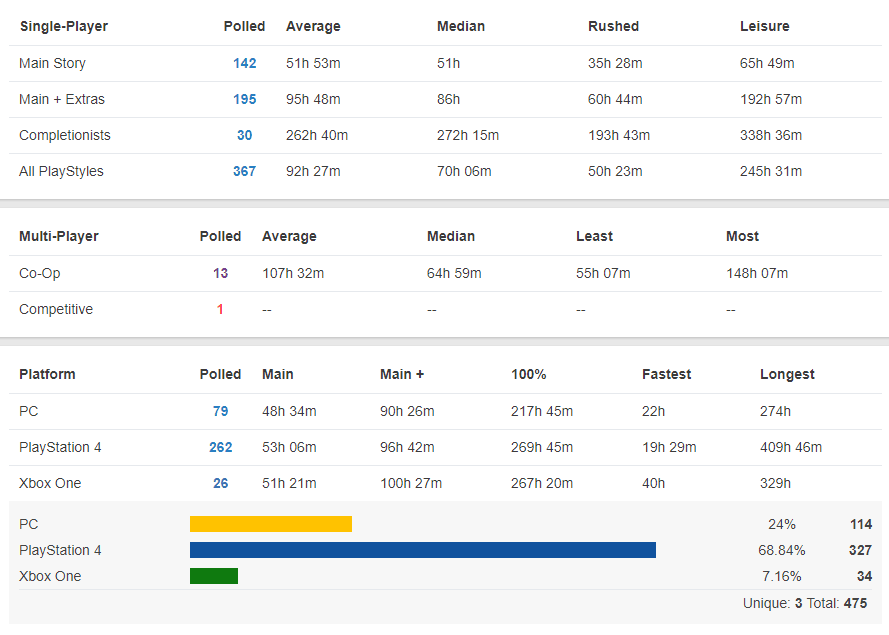Open the 142 polled count for Main Story

click(x=244, y=63)
